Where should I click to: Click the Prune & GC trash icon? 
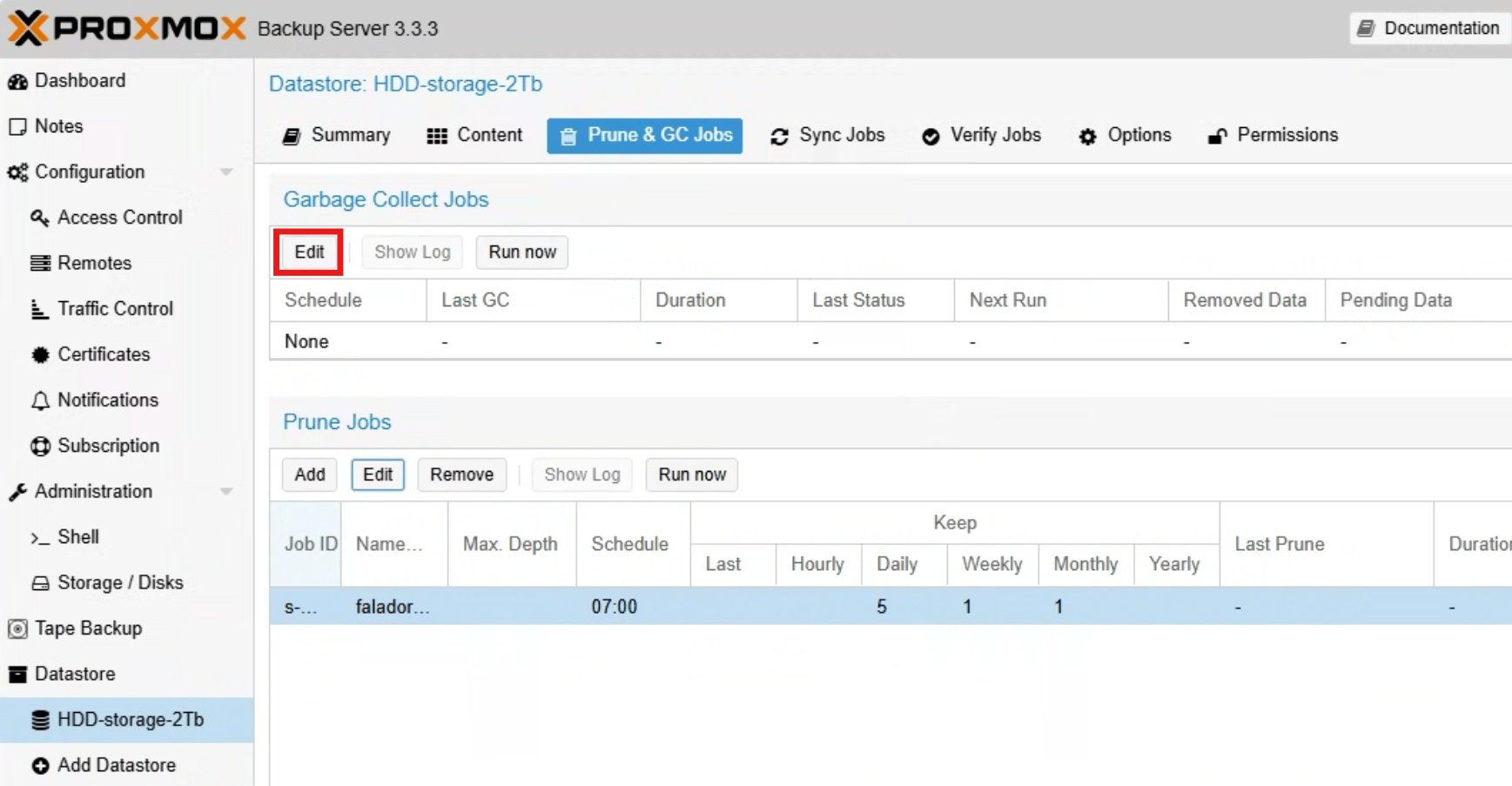point(568,136)
